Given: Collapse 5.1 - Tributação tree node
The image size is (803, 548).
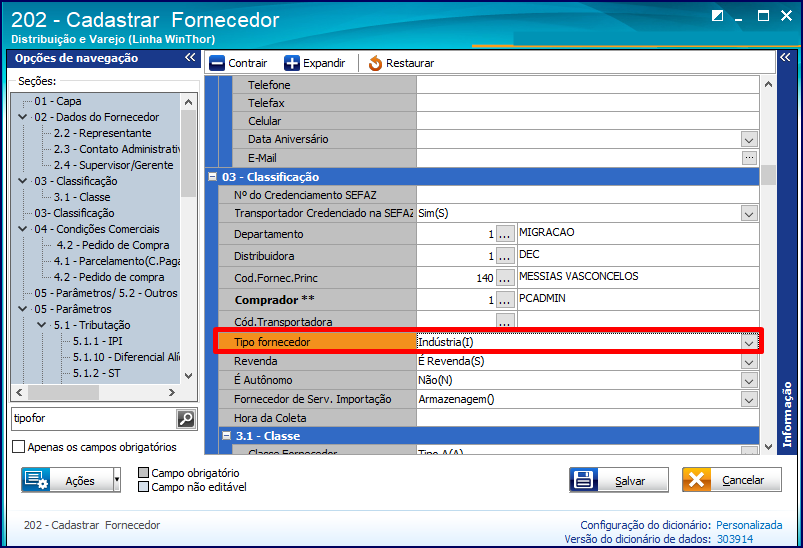Looking at the screenshot, I should coord(41,325).
